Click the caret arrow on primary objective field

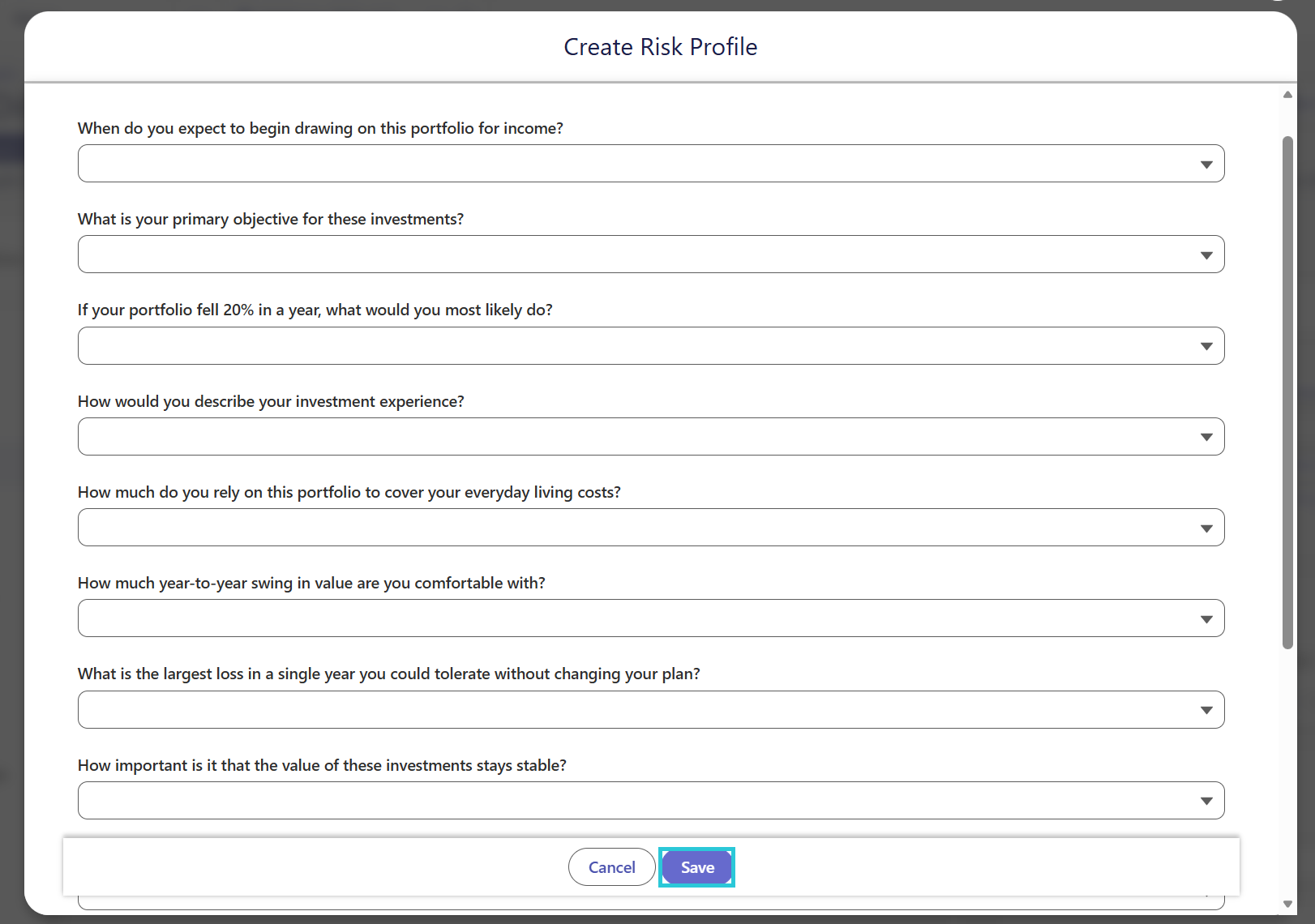pos(1206,255)
